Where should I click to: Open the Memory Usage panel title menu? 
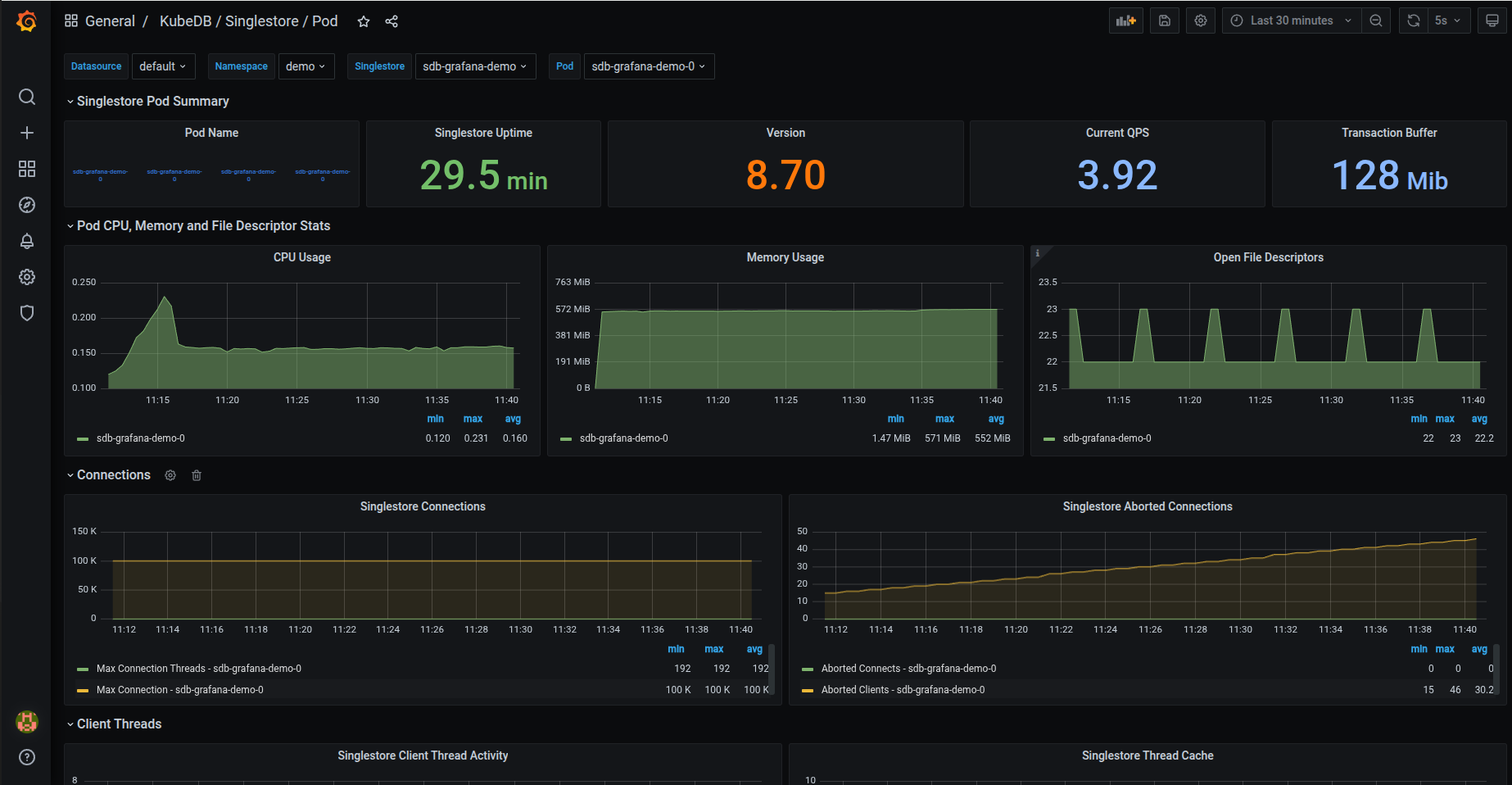[785, 257]
